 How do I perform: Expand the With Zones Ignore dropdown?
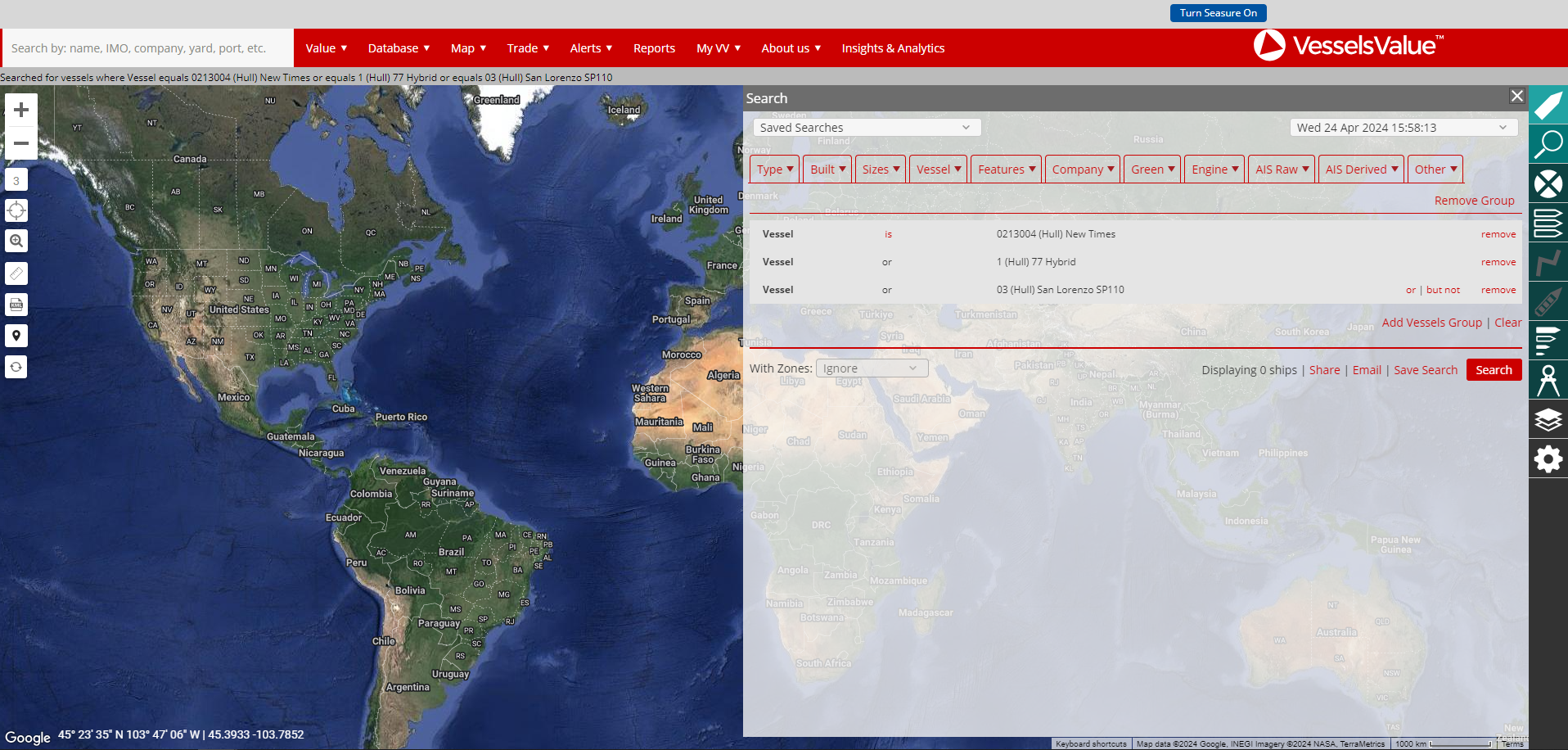point(872,368)
